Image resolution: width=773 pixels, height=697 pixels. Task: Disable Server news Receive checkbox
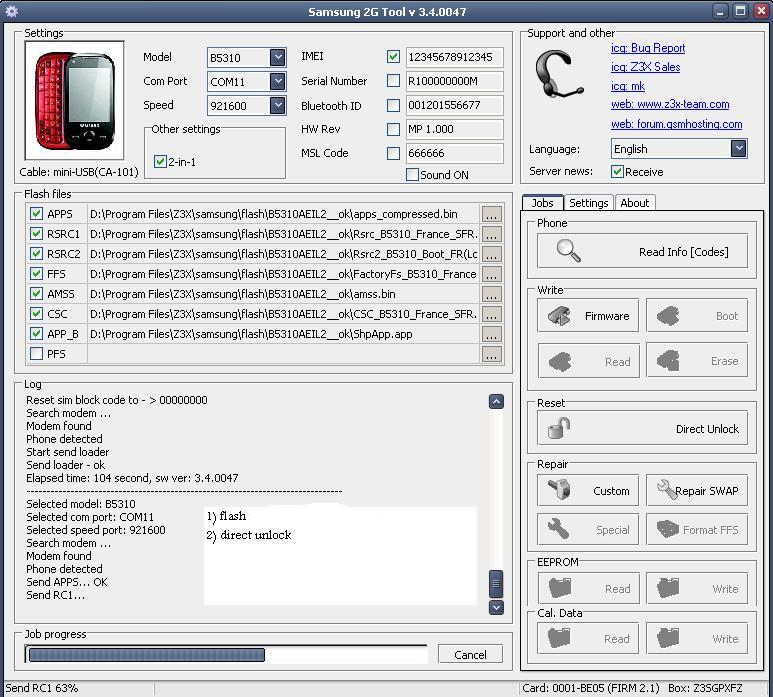tap(617, 172)
